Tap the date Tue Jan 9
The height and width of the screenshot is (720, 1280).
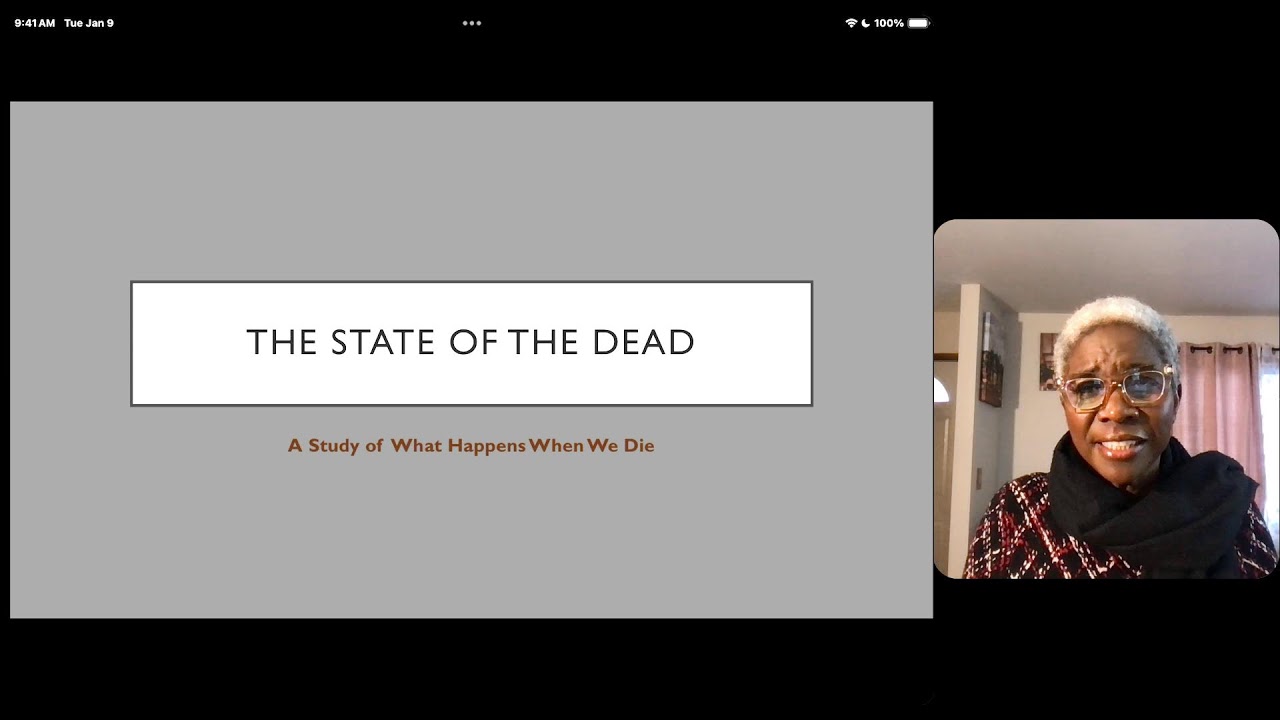(89, 23)
